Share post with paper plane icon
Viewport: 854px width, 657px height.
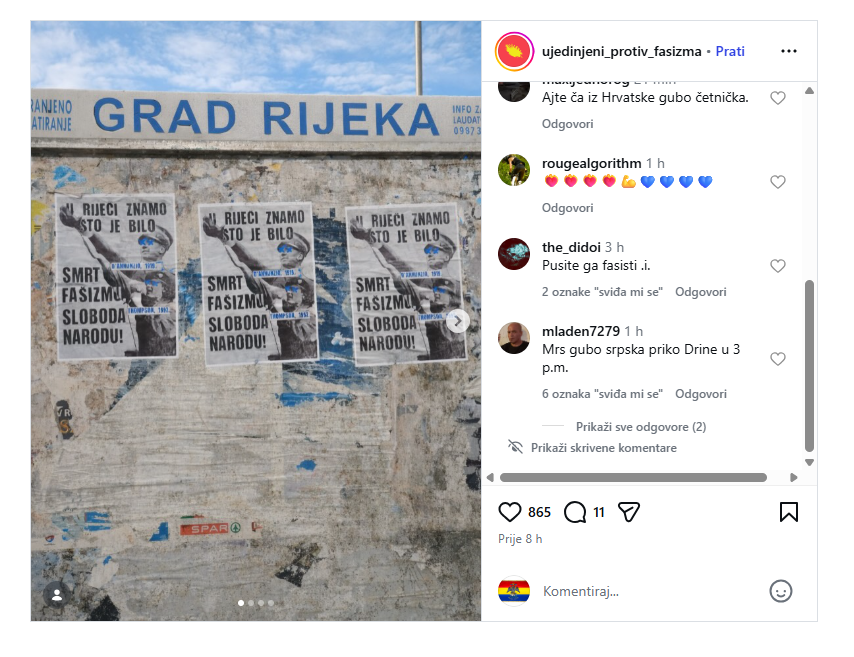click(x=629, y=512)
